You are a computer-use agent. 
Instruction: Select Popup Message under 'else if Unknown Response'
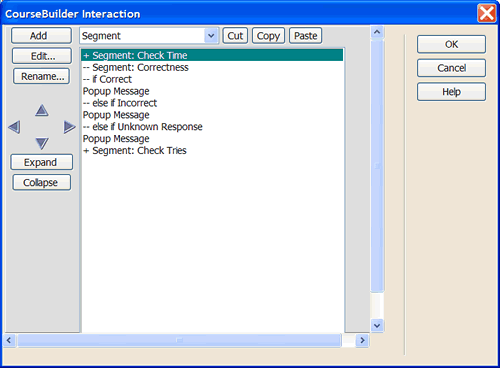212,139
